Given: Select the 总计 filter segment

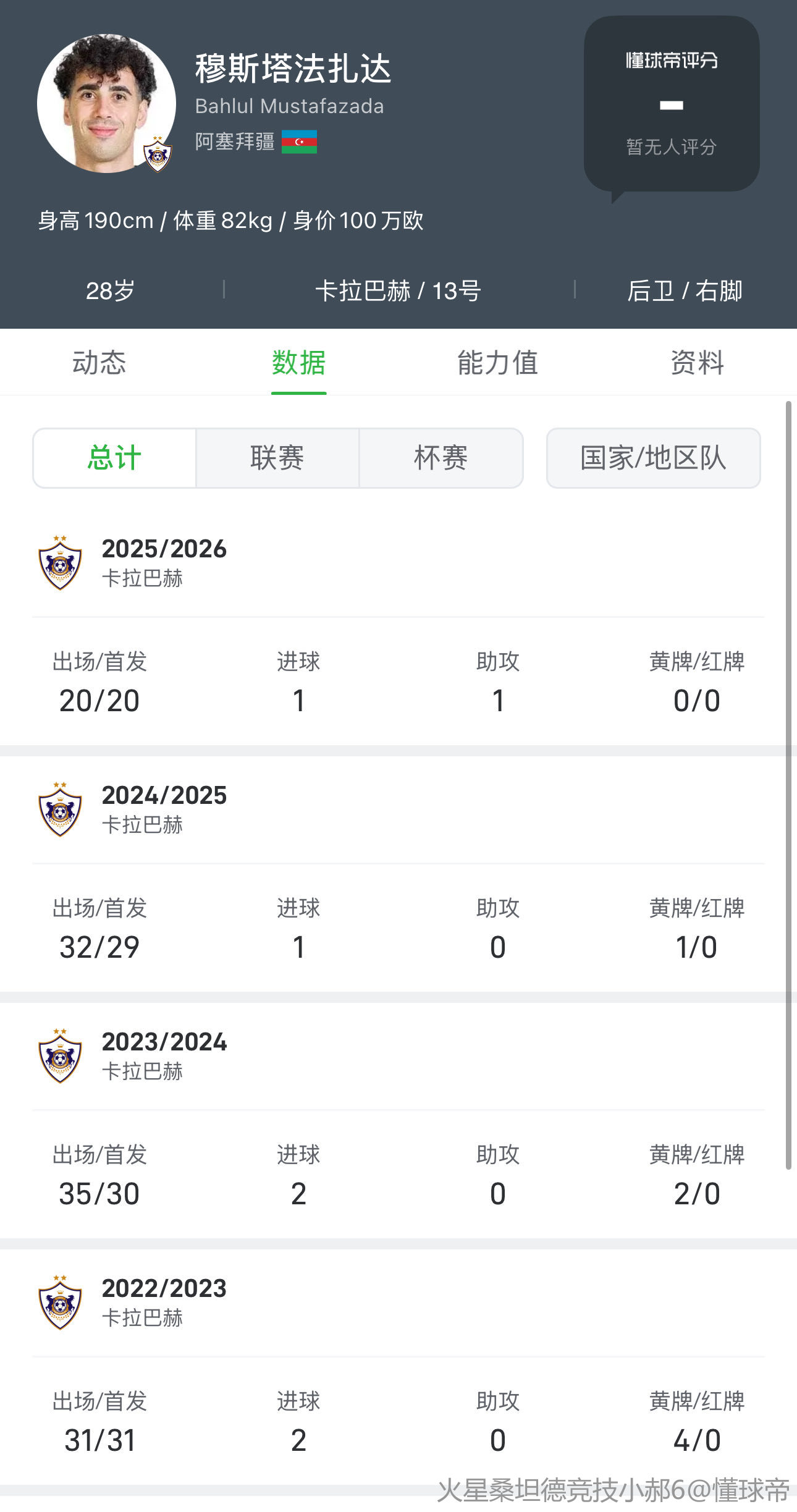Looking at the screenshot, I should pos(114,458).
